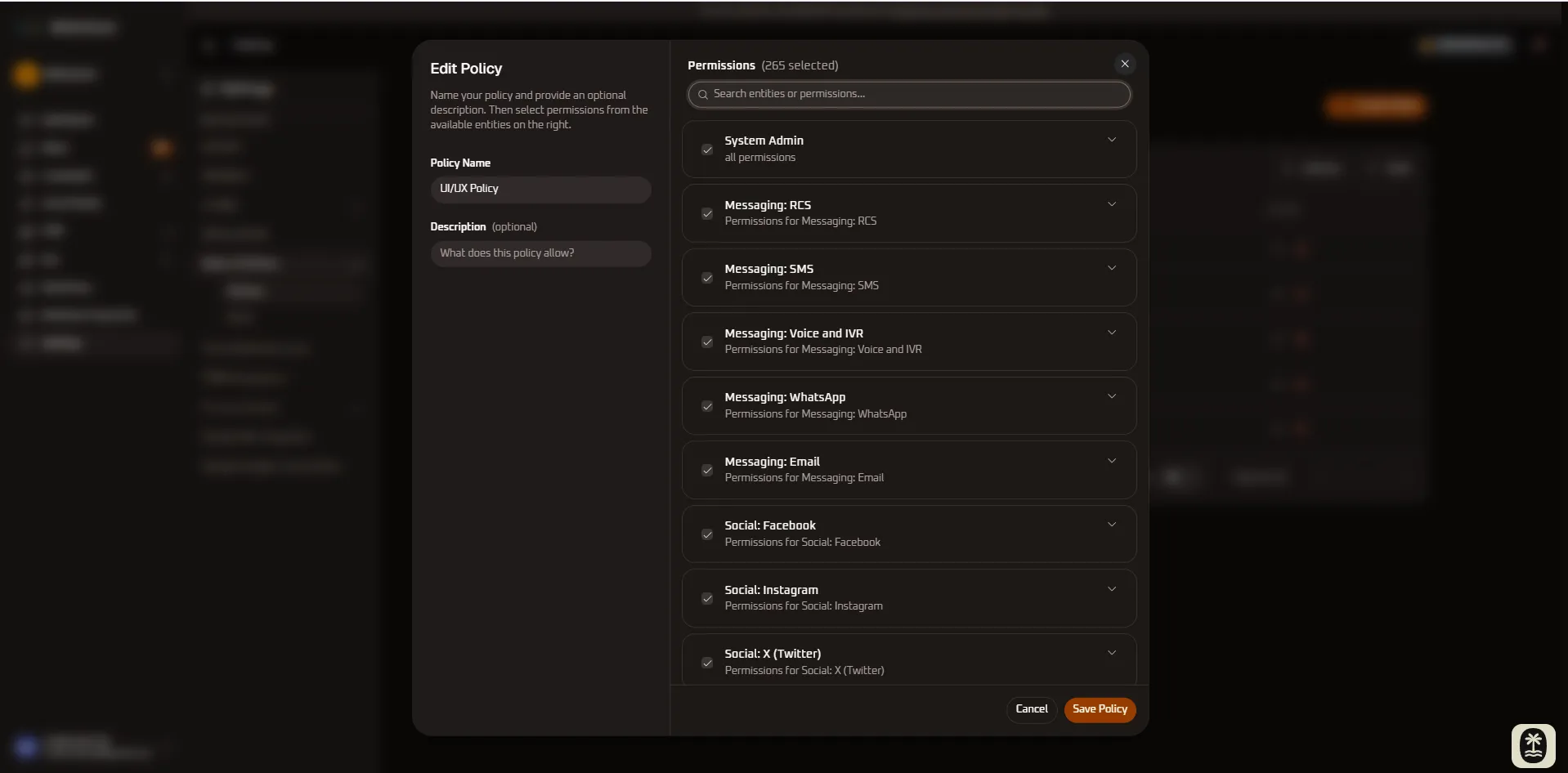Close the Edit Policy dialog with X
The image size is (1568, 773).
coord(1125,64)
